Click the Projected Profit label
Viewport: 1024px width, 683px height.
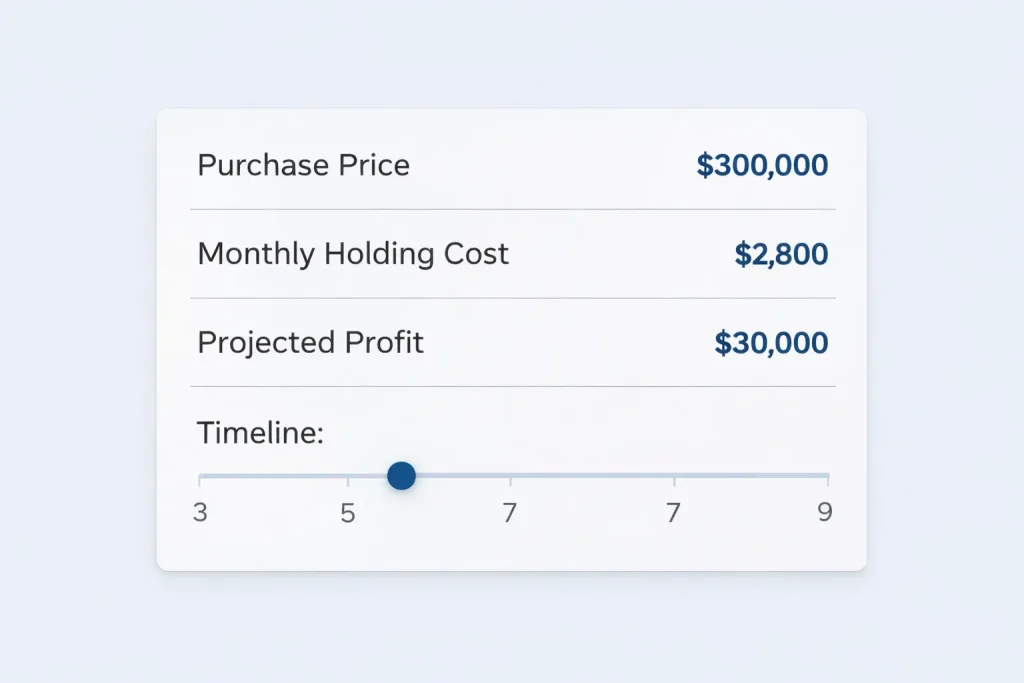(x=310, y=343)
